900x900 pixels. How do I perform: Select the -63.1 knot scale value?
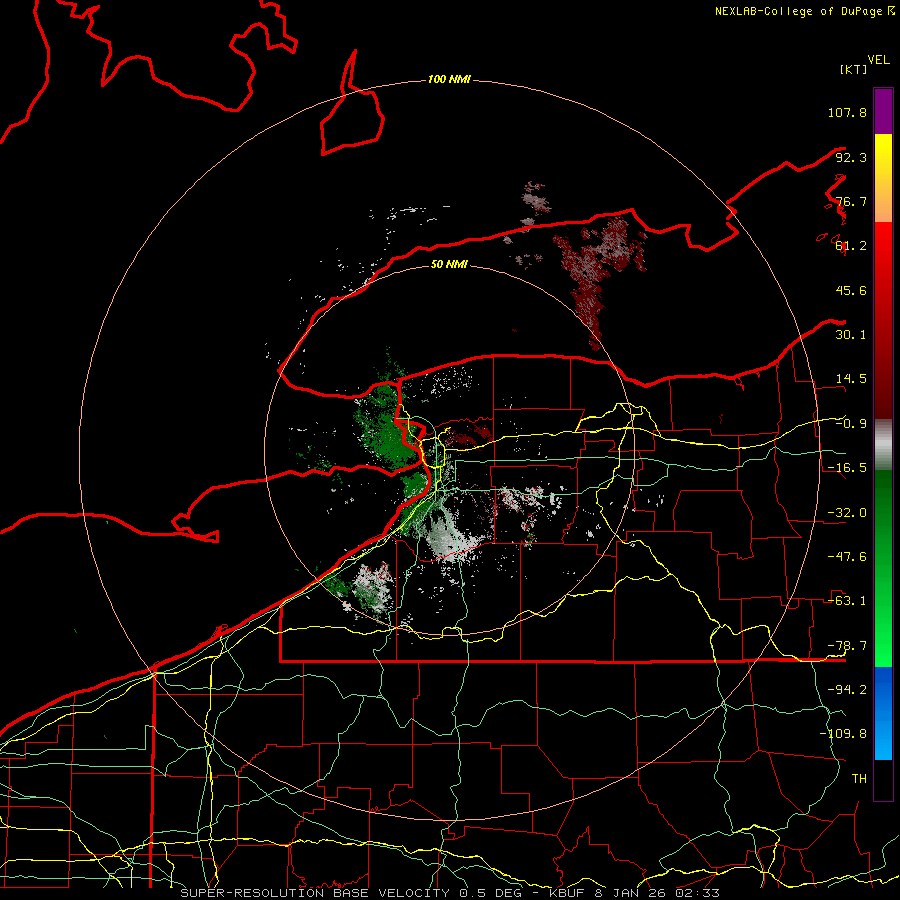(847, 601)
